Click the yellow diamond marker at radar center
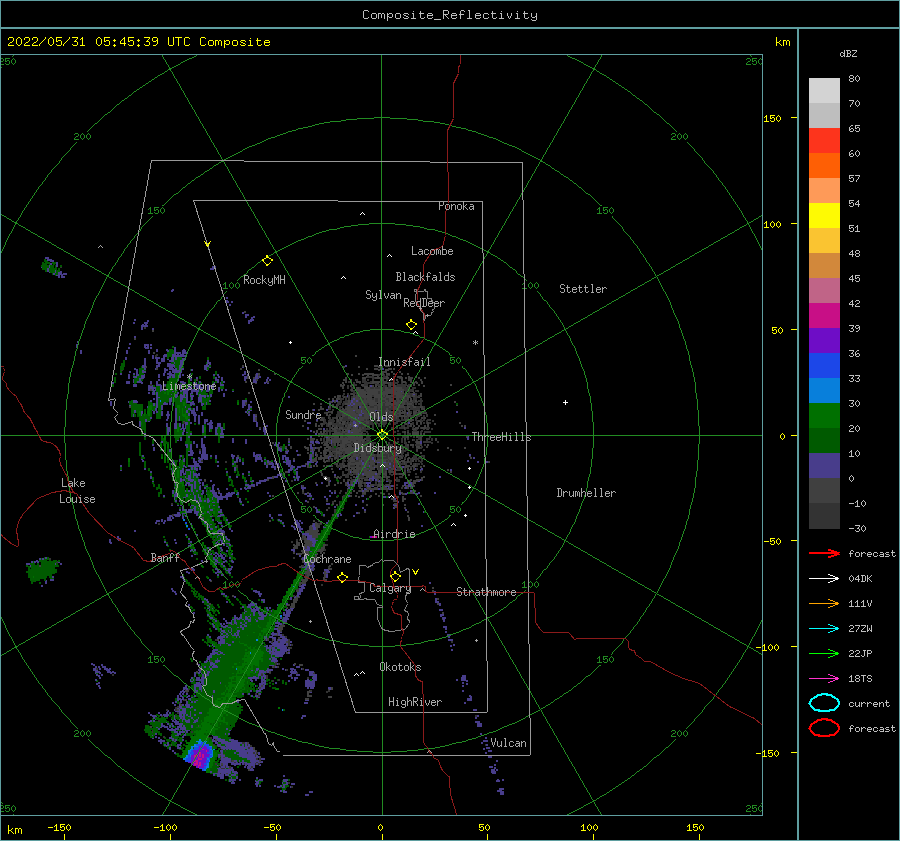Viewport: 900px width, 841px height. point(382,435)
